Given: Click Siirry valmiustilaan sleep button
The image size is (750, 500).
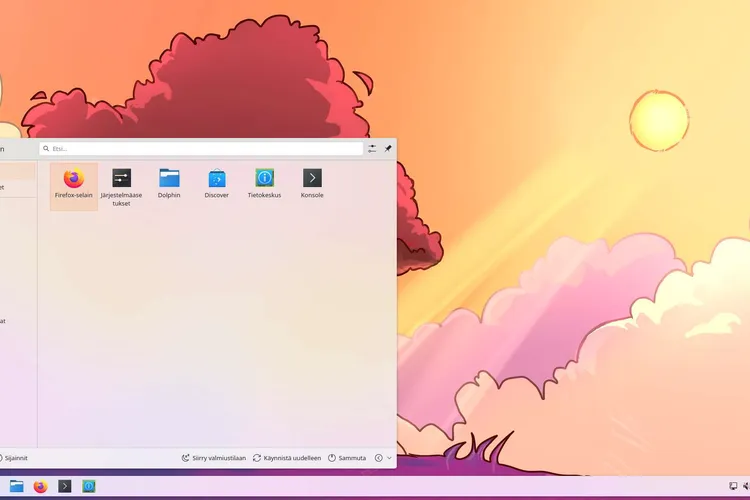Looking at the screenshot, I should point(214,457).
